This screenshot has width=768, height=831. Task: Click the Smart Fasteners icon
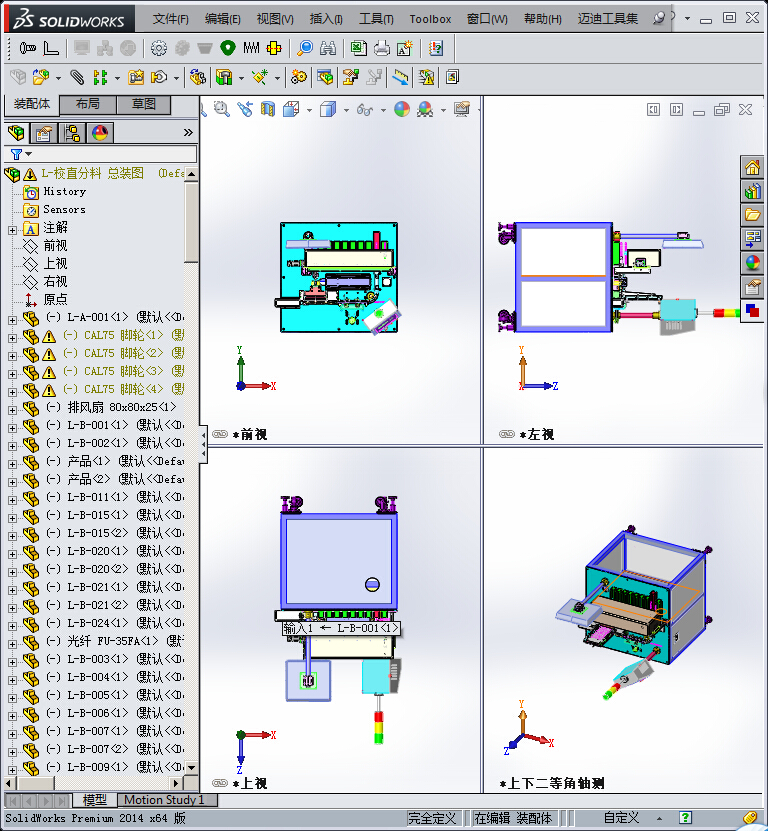tap(136, 77)
